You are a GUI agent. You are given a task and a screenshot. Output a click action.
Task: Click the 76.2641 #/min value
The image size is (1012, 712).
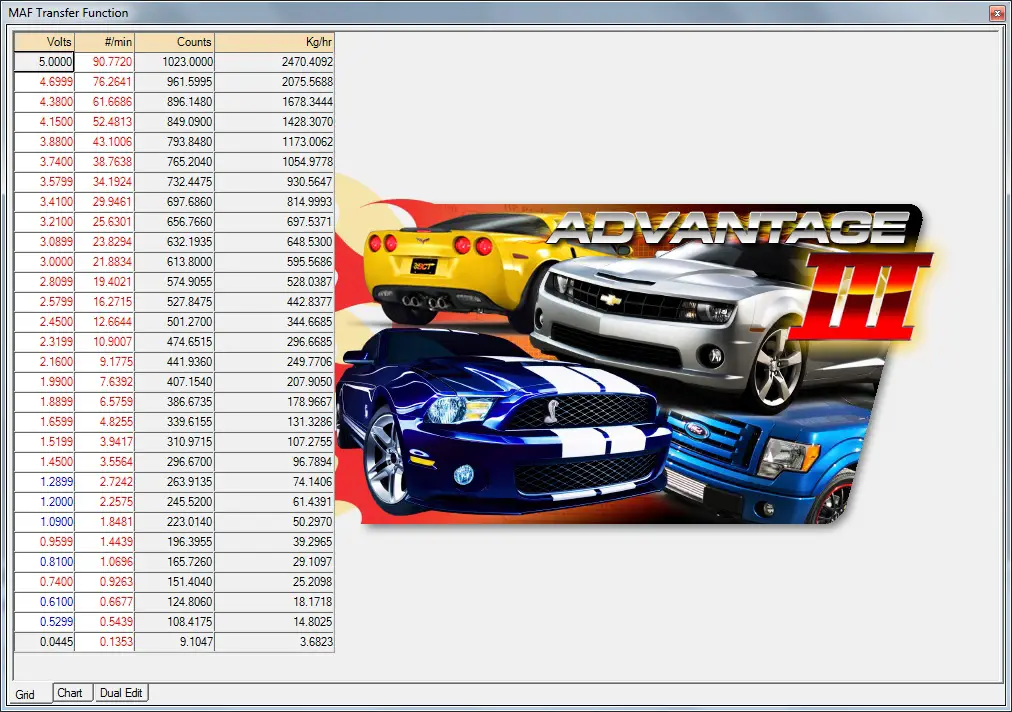point(105,82)
